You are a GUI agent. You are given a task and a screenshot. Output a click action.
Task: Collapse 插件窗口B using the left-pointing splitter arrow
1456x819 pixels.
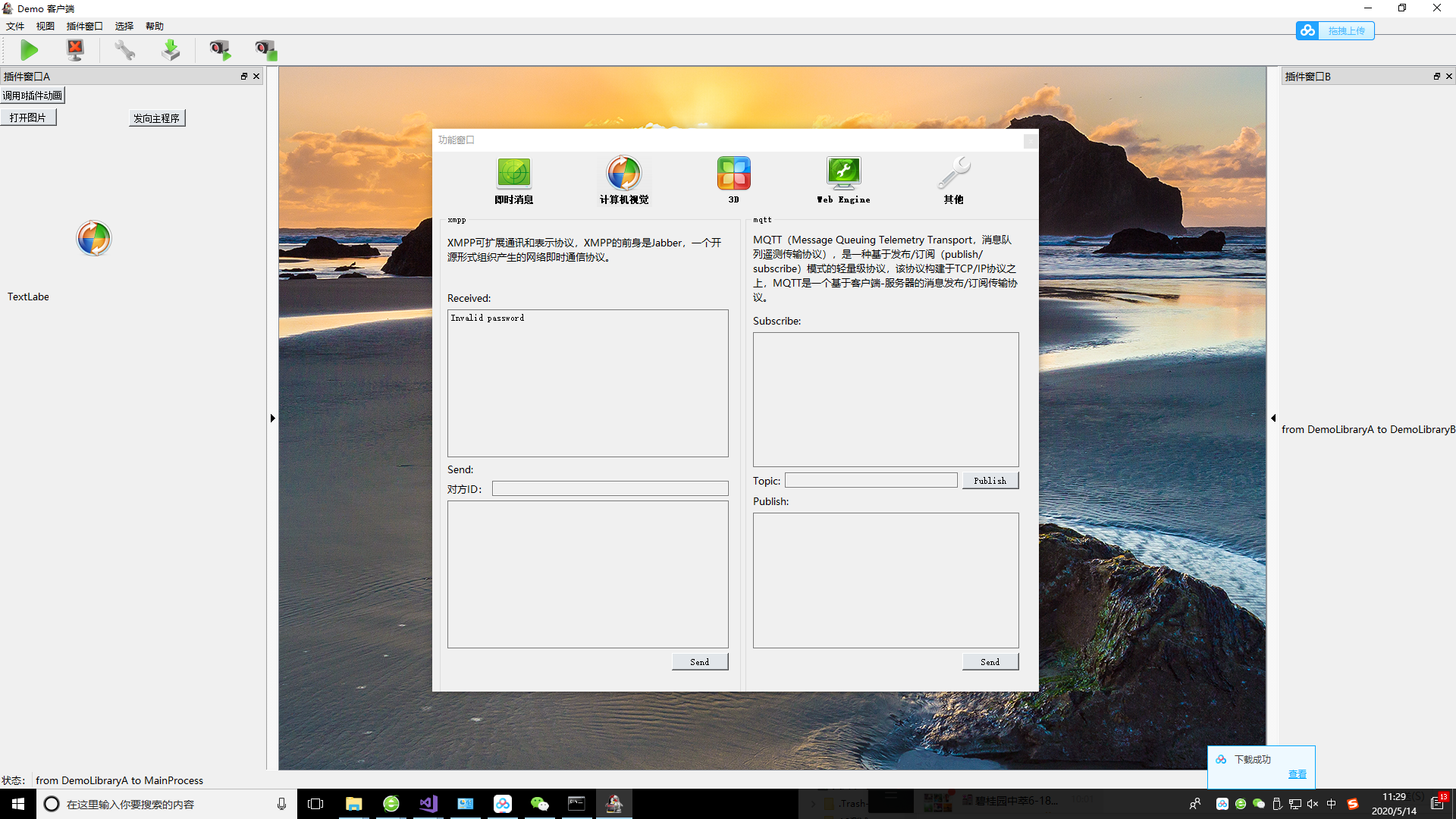1274,418
